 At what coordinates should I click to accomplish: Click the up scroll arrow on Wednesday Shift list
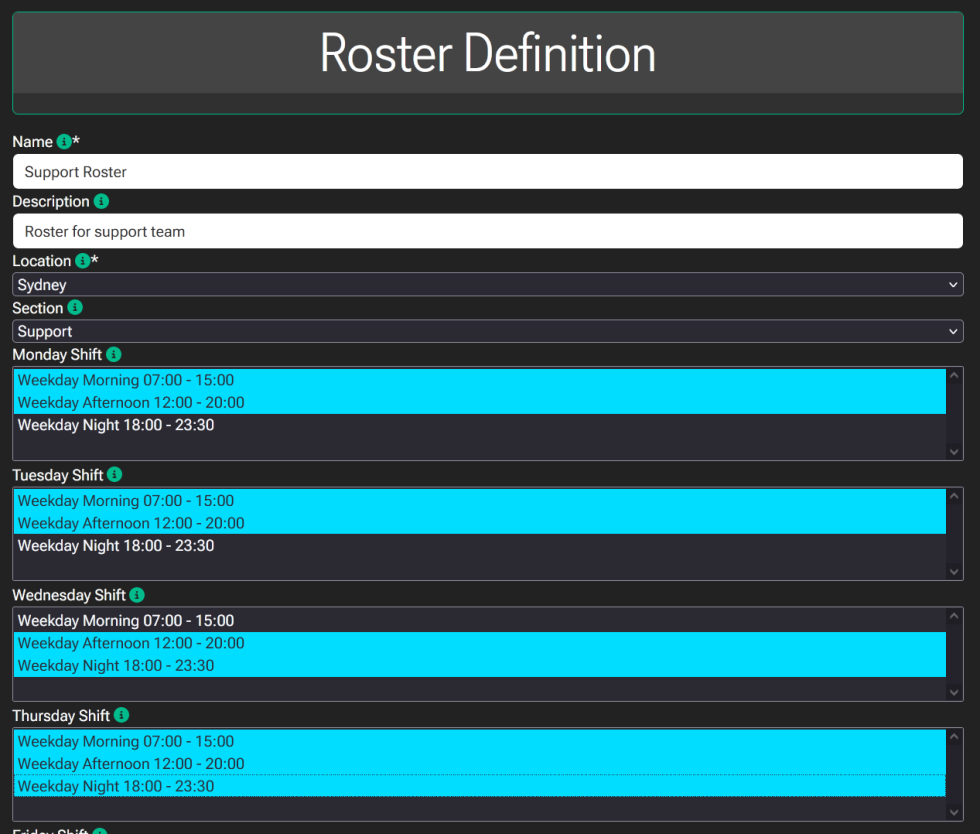[x=955, y=613]
